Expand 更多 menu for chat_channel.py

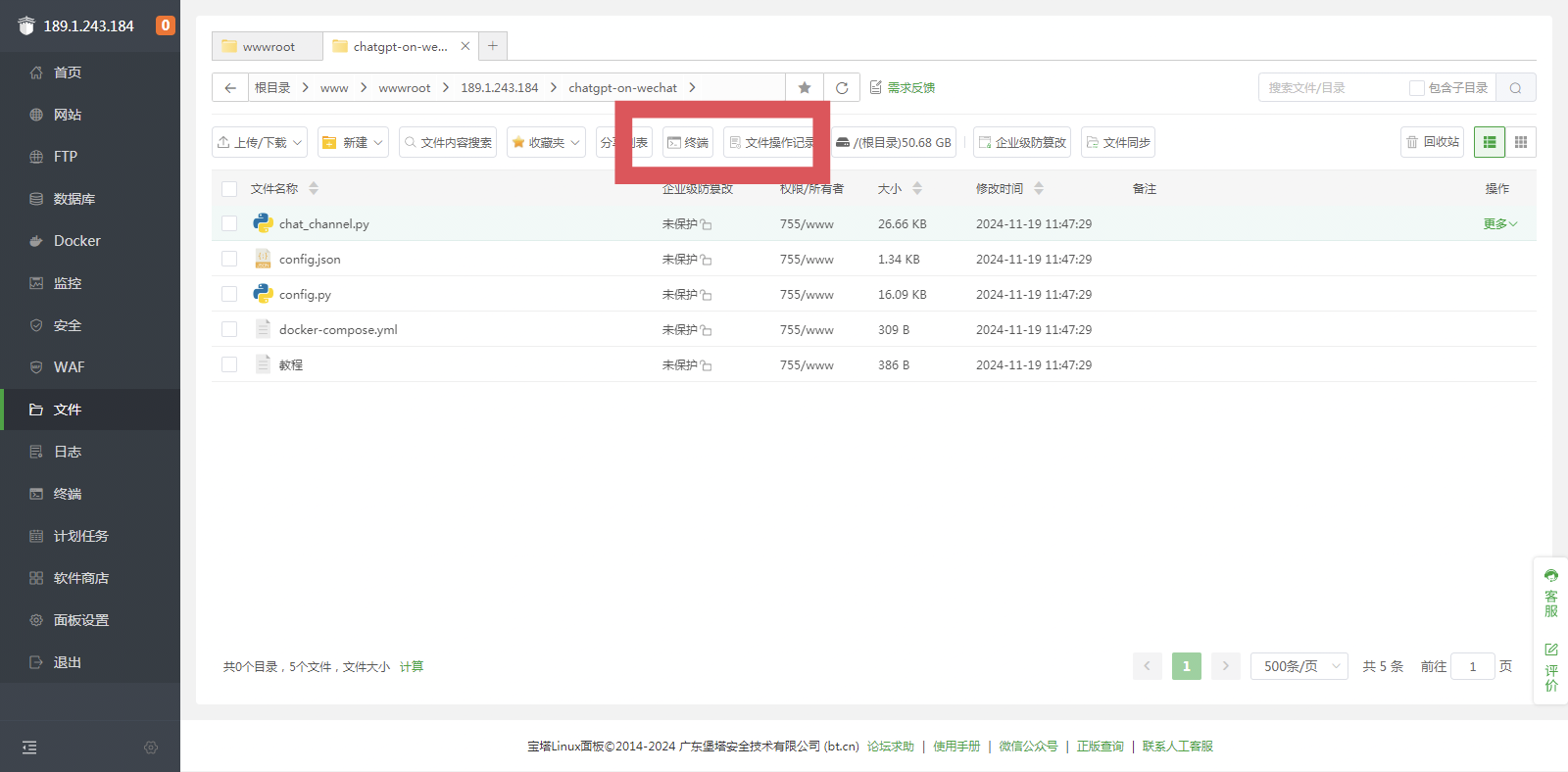click(x=1500, y=224)
